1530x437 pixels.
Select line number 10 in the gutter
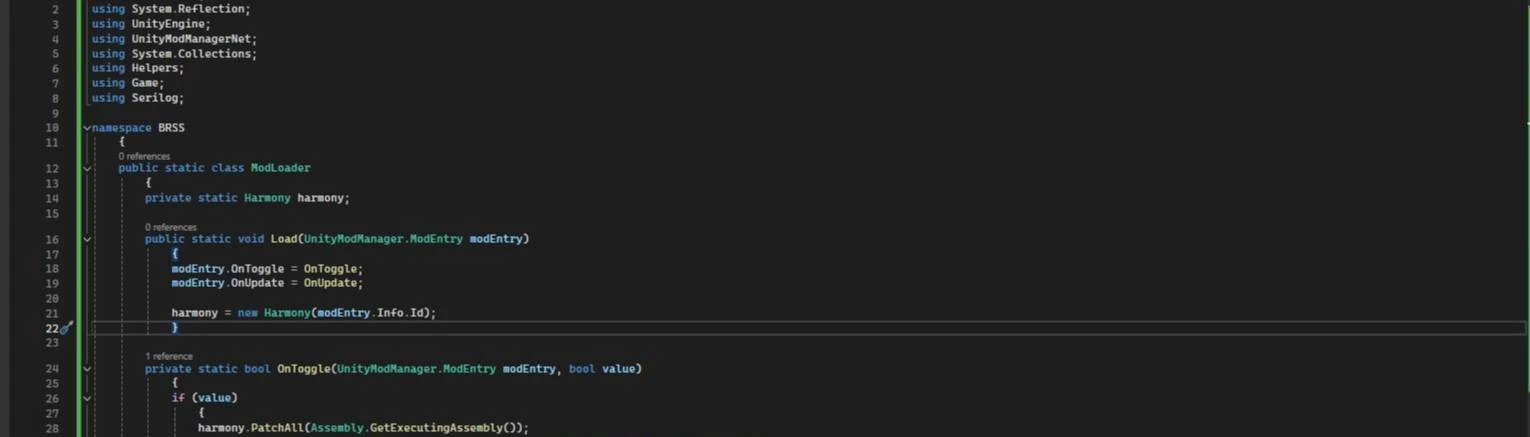[x=52, y=128]
